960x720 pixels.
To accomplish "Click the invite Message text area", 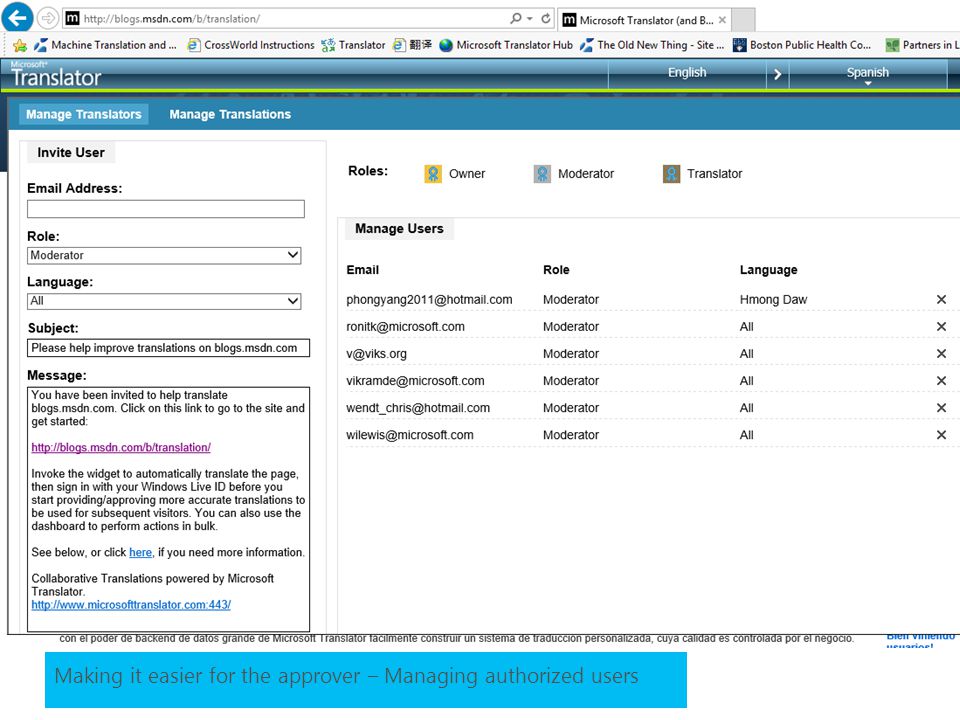I will 168,509.
